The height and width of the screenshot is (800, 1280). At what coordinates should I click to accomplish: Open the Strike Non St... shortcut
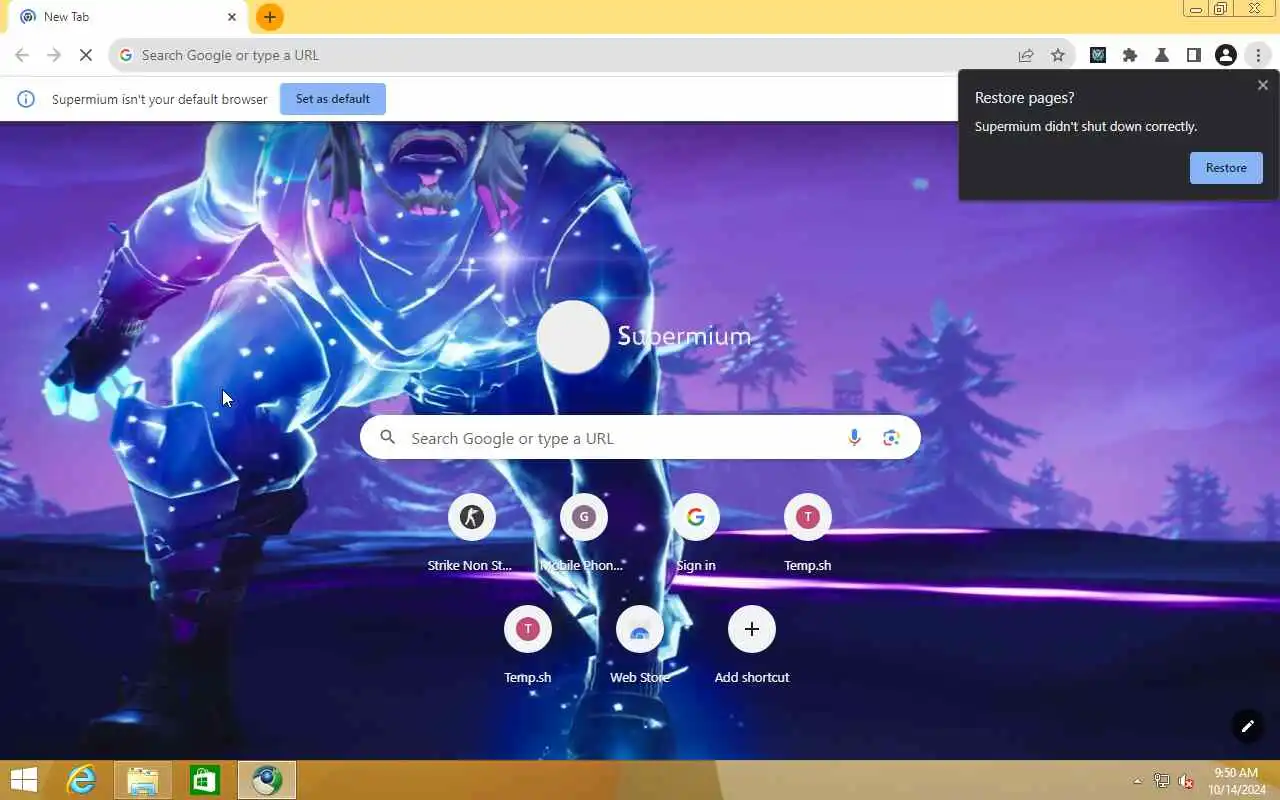[x=471, y=532]
